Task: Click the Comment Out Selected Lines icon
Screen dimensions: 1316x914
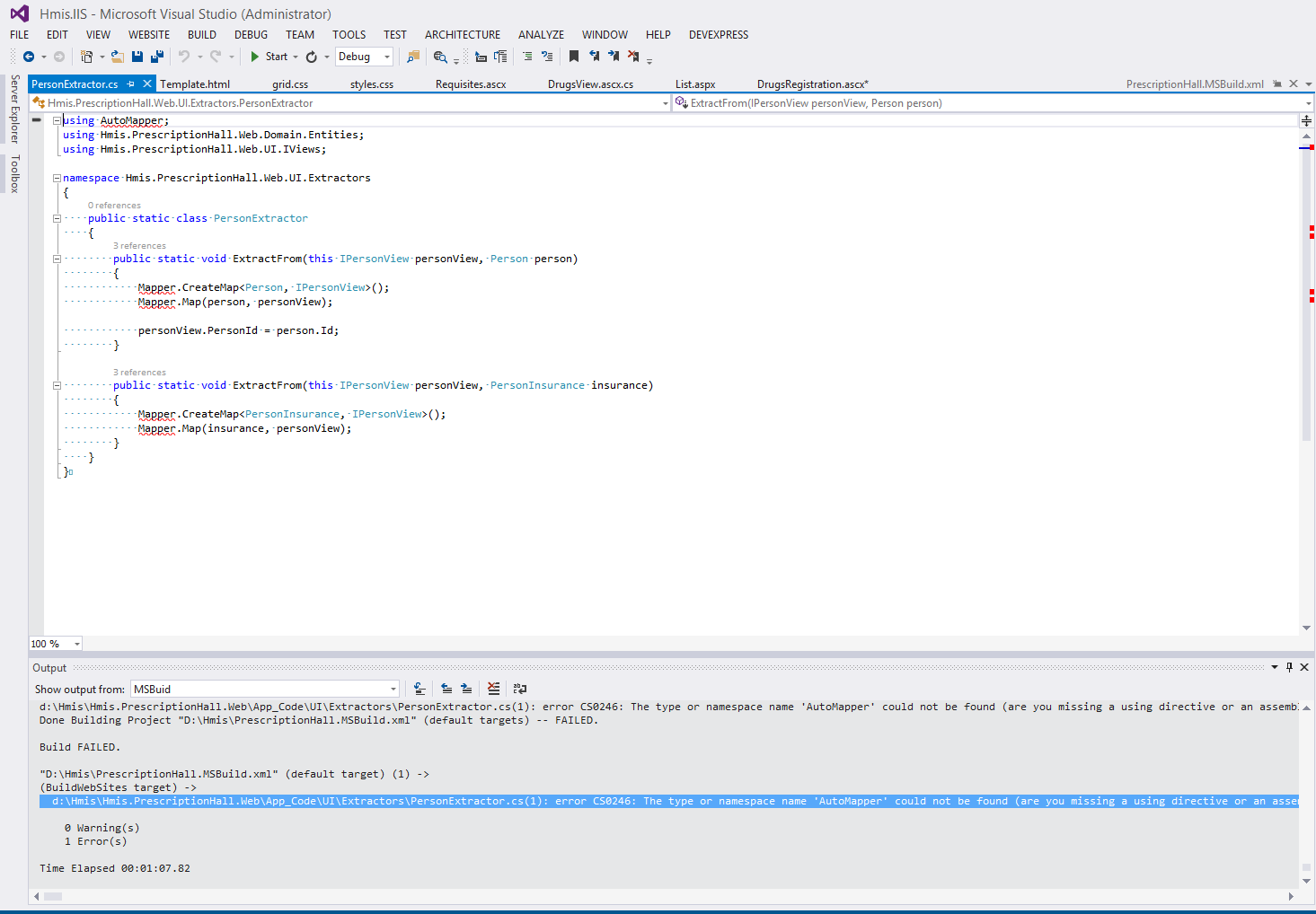Action: tap(527, 57)
